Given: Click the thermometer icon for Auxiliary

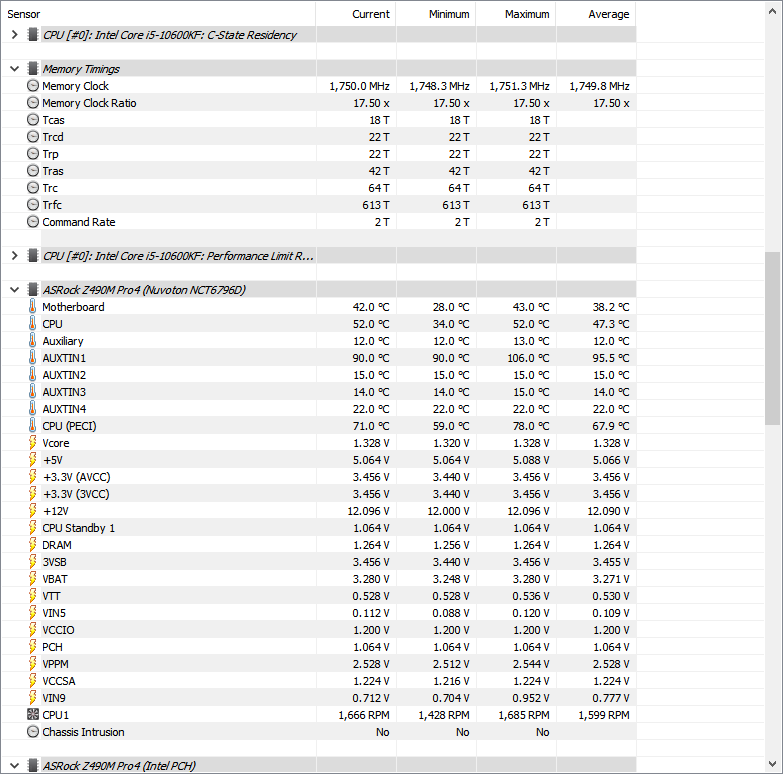Looking at the screenshot, I should pyautogui.click(x=32, y=341).
